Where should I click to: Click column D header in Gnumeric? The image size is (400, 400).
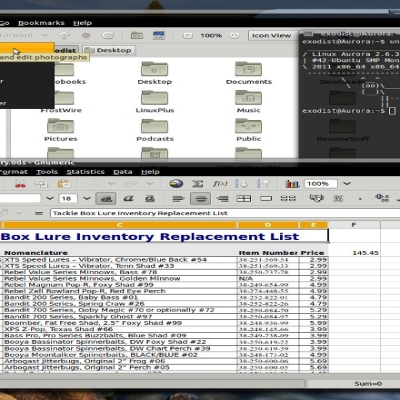268,225
